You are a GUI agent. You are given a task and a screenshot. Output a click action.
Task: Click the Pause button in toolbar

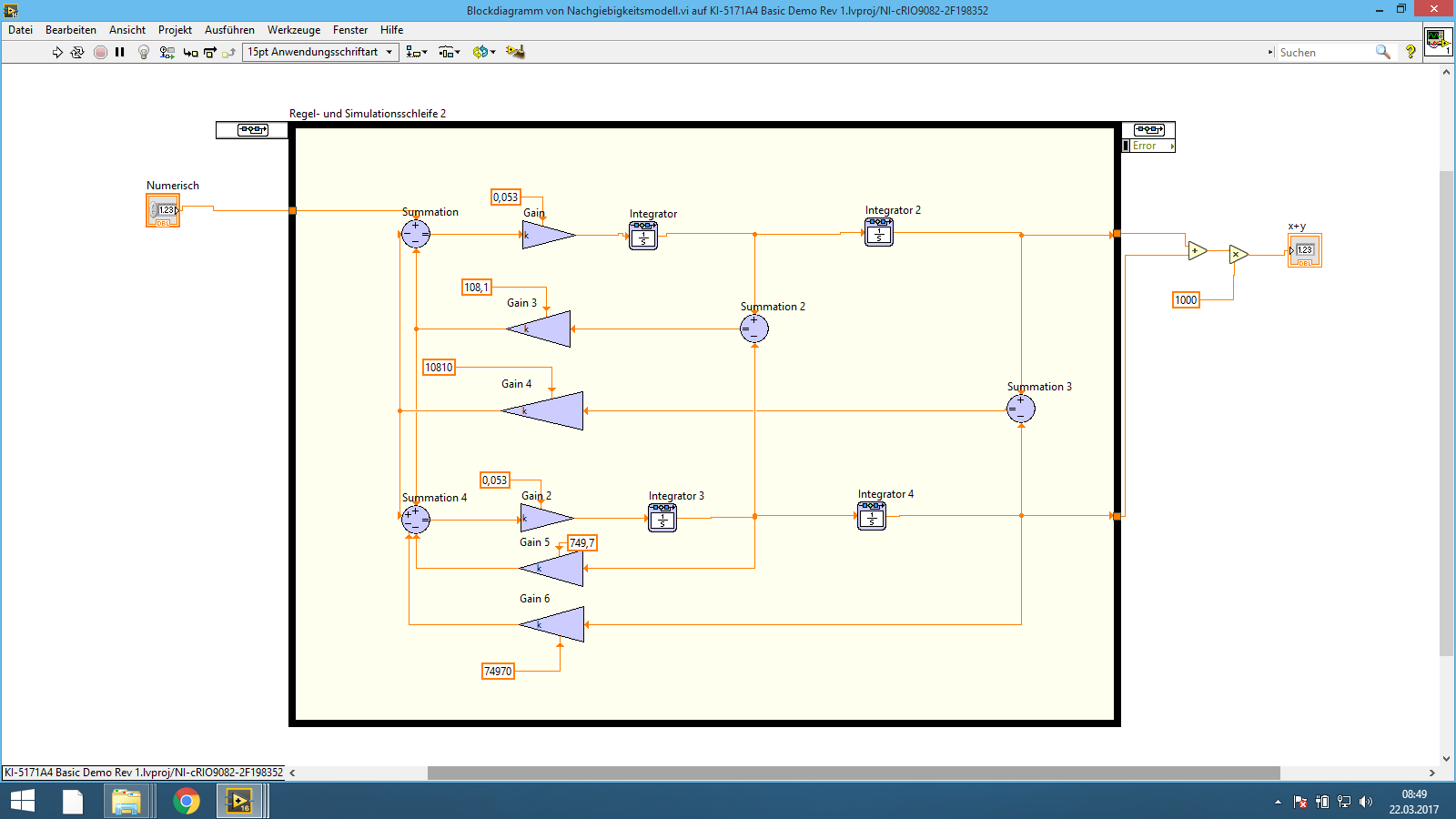click(119, 53)
